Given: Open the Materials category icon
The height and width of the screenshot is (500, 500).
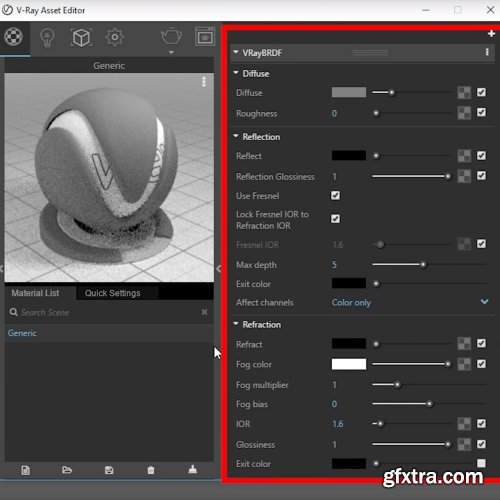Looking at the screenshot, I should (13, 36).
